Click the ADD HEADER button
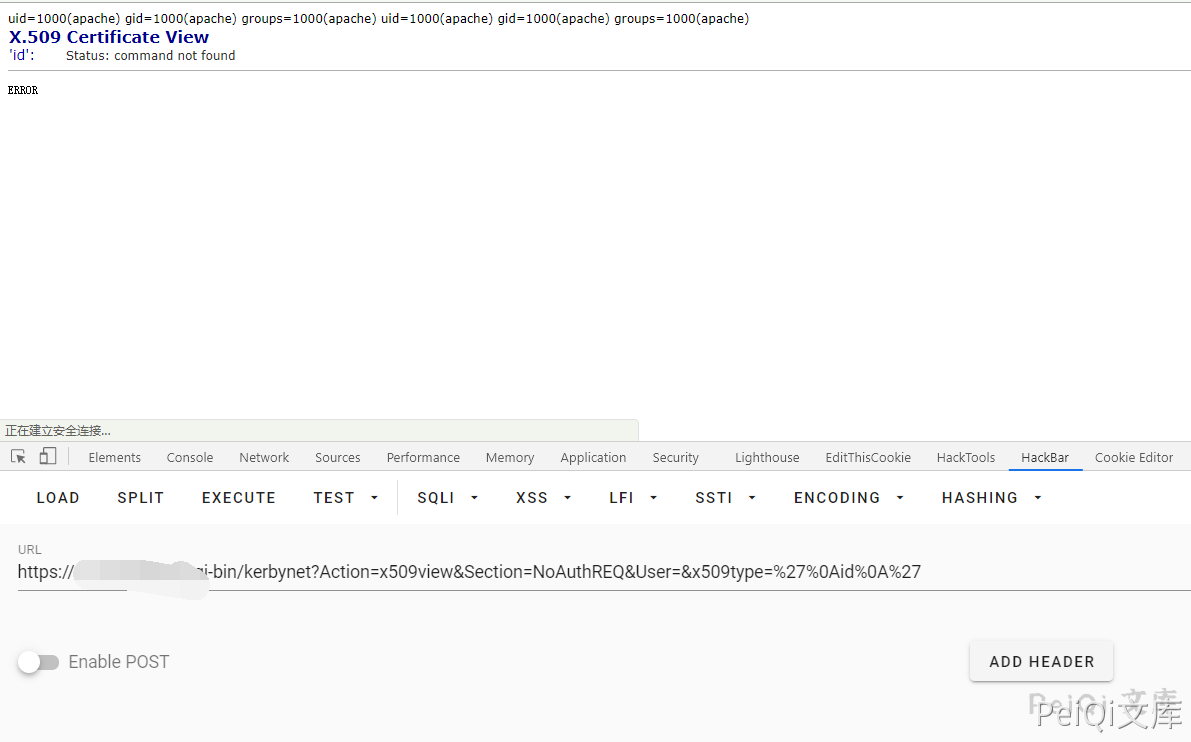Screen dimensions: 1191x742 (1041, 662)
